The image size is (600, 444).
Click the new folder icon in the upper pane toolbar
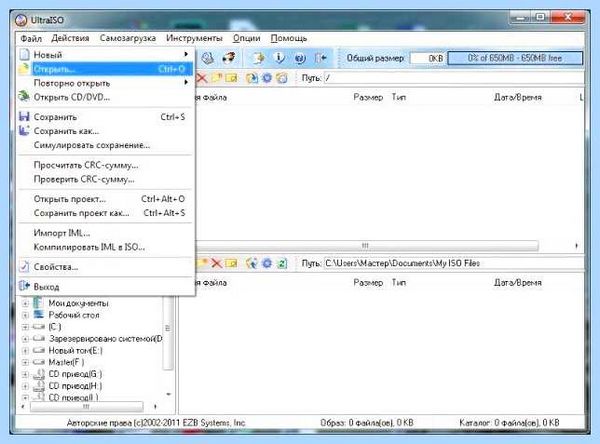point(216,78)
